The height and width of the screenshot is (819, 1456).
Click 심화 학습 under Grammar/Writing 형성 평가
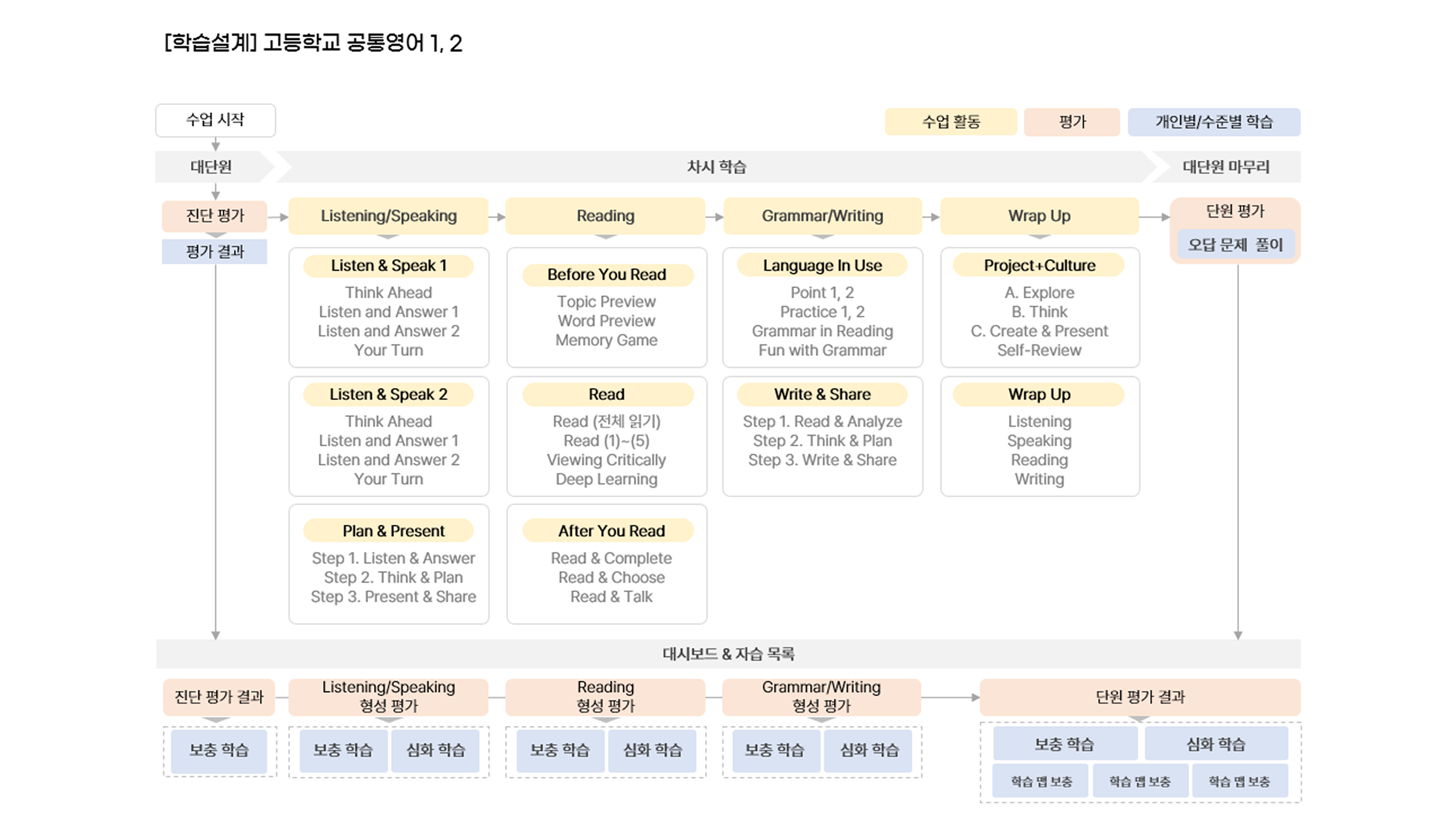point(869,751)
